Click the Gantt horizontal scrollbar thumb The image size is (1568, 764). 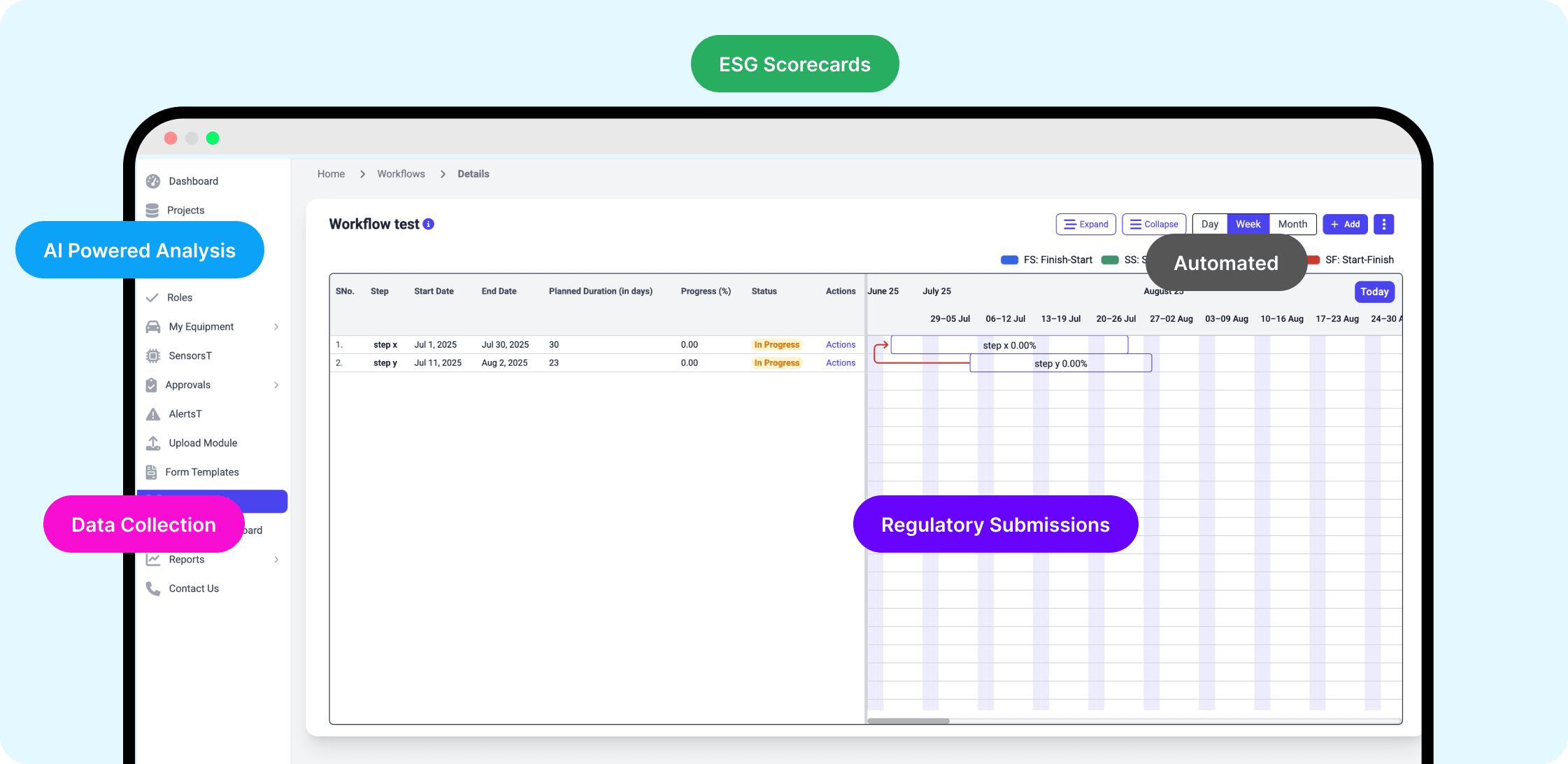pos(908,721)
